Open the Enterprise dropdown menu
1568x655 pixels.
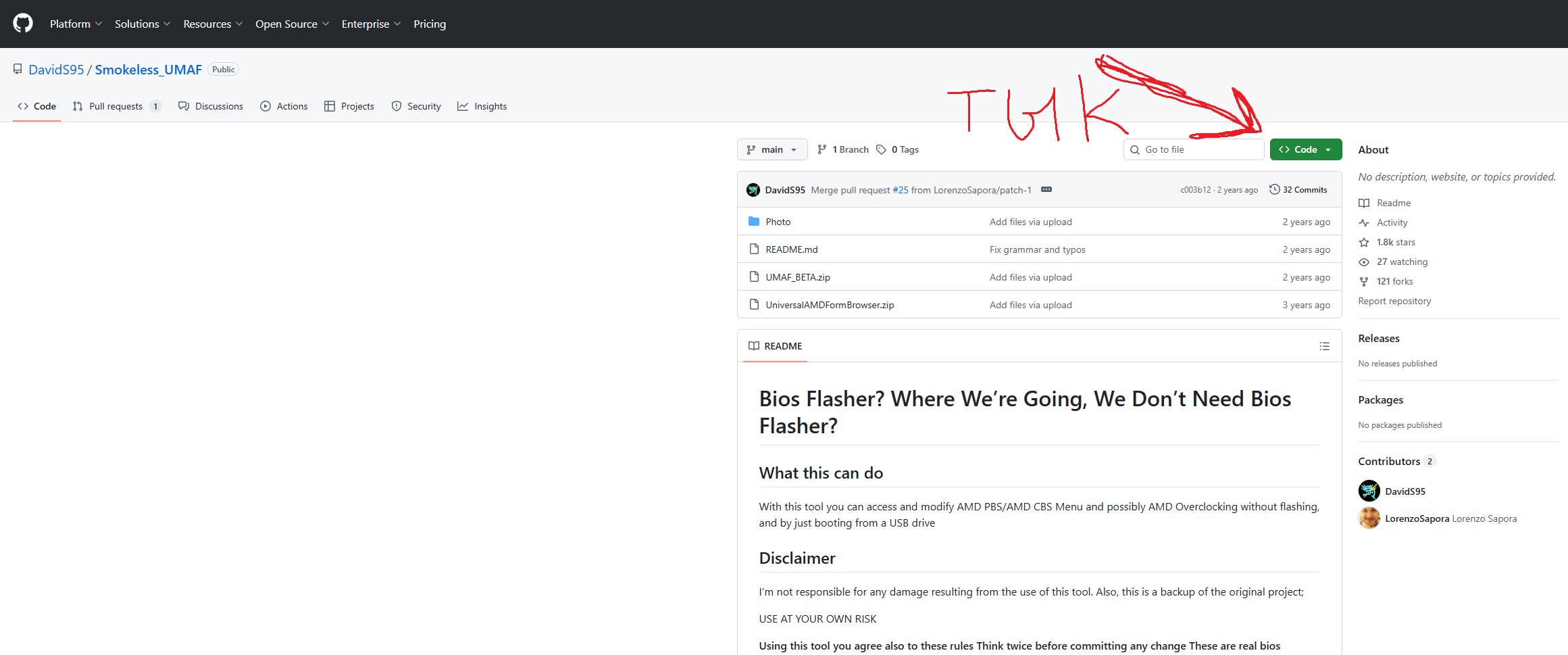pos(371,24)
